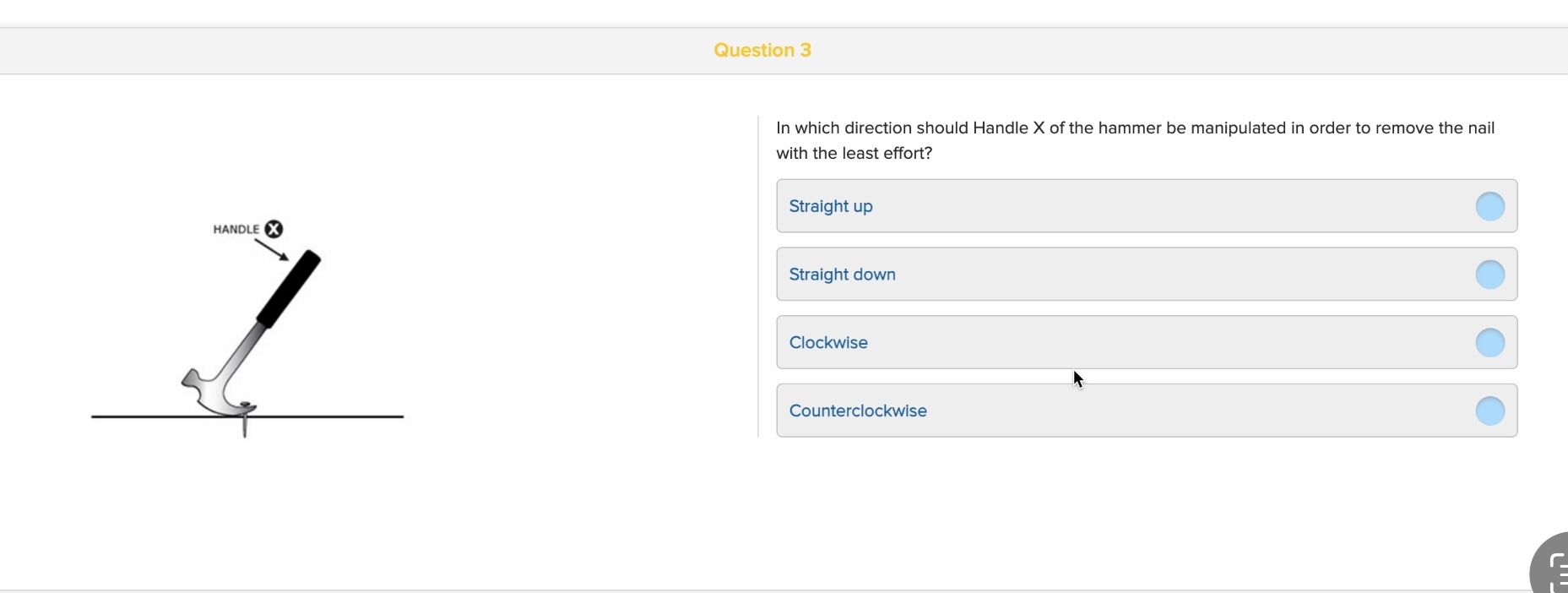This screenshot has width=1568, height=593.
Task: Click the Question 3 header
Action: tap(762, 50)
